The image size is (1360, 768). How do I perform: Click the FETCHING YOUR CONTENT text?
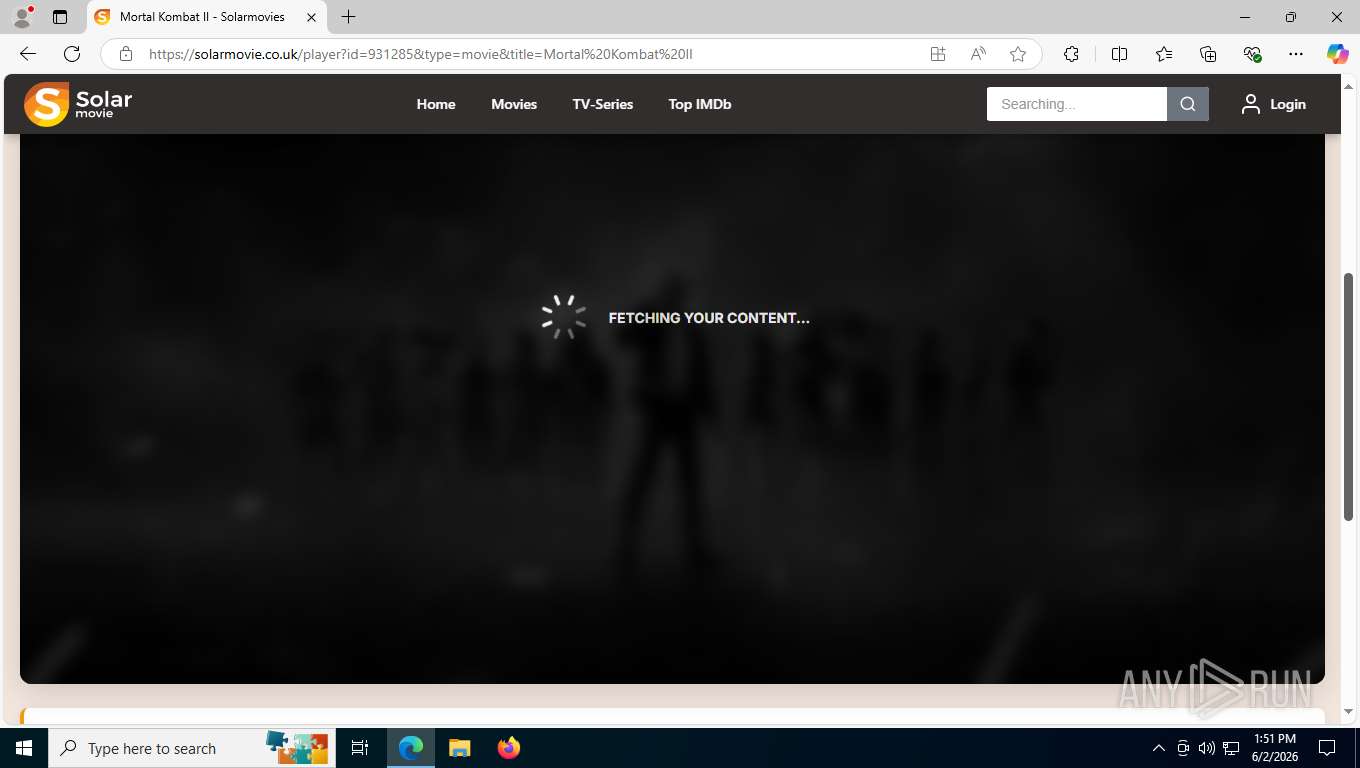[709, 318]
